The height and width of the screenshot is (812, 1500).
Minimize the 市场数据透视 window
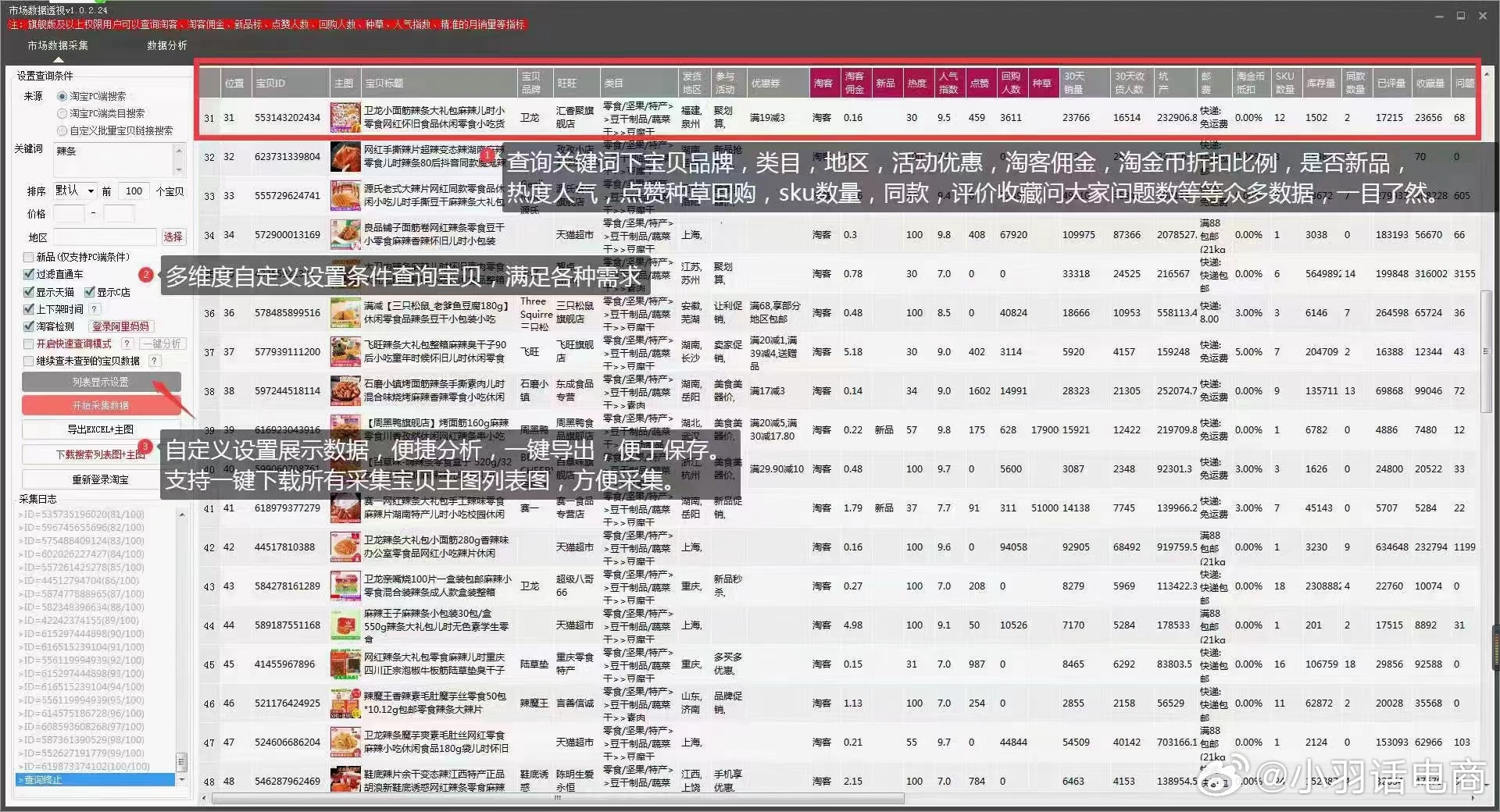point(1439,16)
